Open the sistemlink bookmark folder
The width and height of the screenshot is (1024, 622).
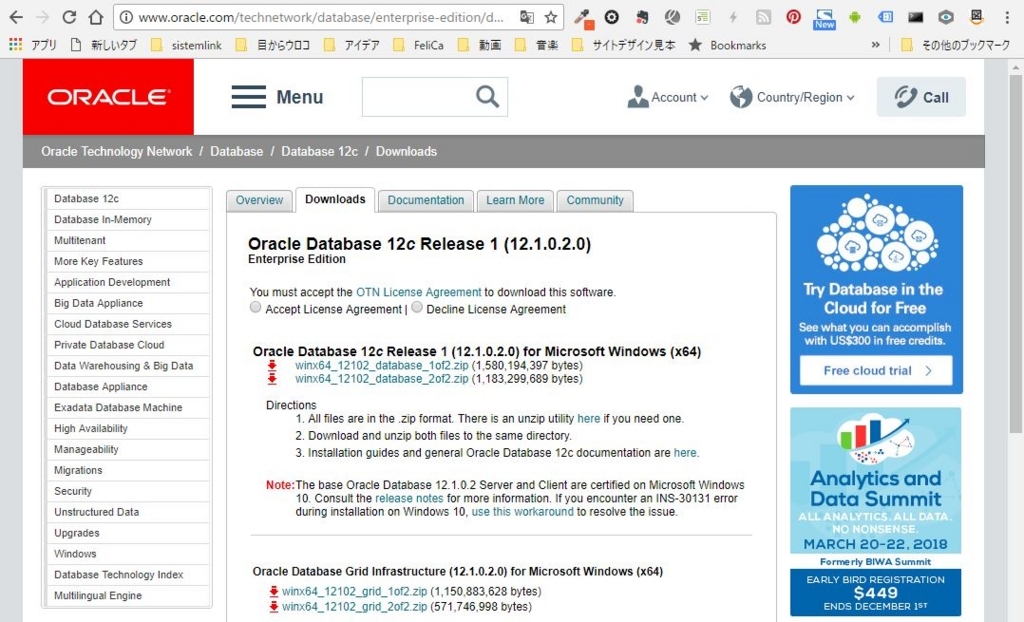click(187, 45)
